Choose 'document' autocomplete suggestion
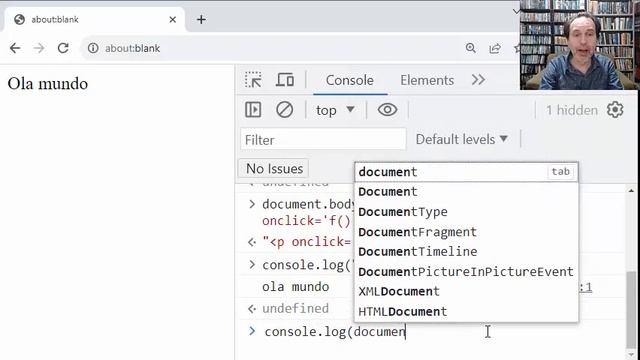Viewport: 640px width, 360px height. tap(467, 172)
